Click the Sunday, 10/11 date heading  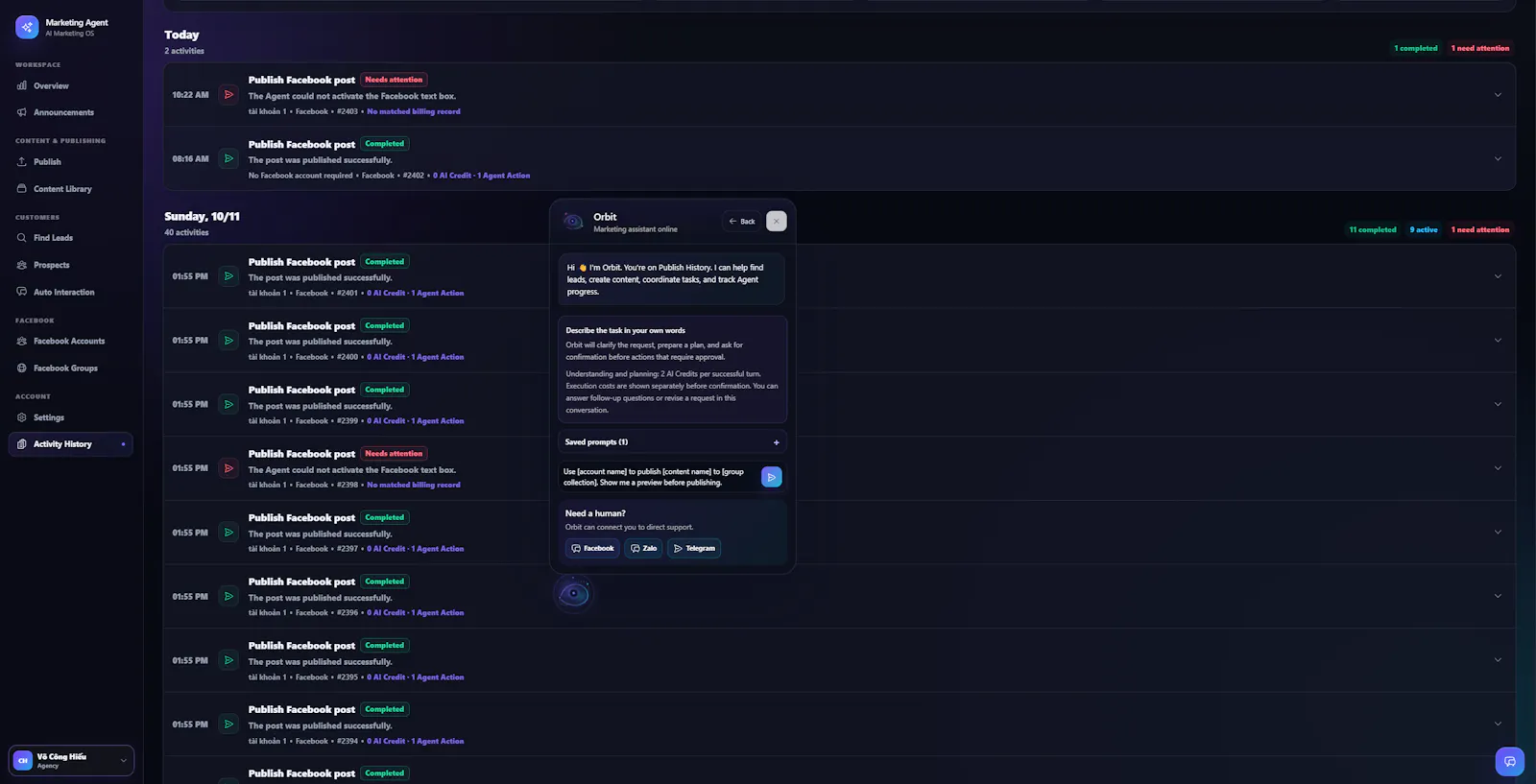click(x=202, y=217)
